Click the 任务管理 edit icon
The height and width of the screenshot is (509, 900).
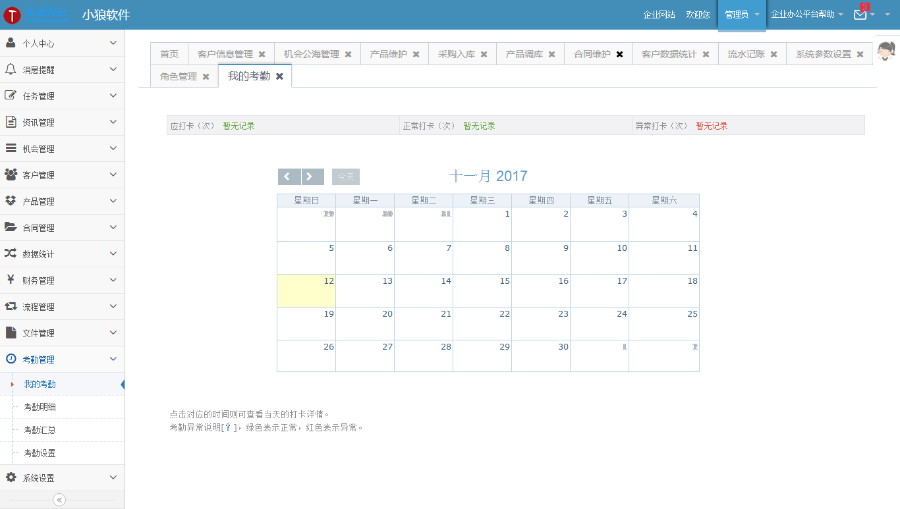(10, 95)
